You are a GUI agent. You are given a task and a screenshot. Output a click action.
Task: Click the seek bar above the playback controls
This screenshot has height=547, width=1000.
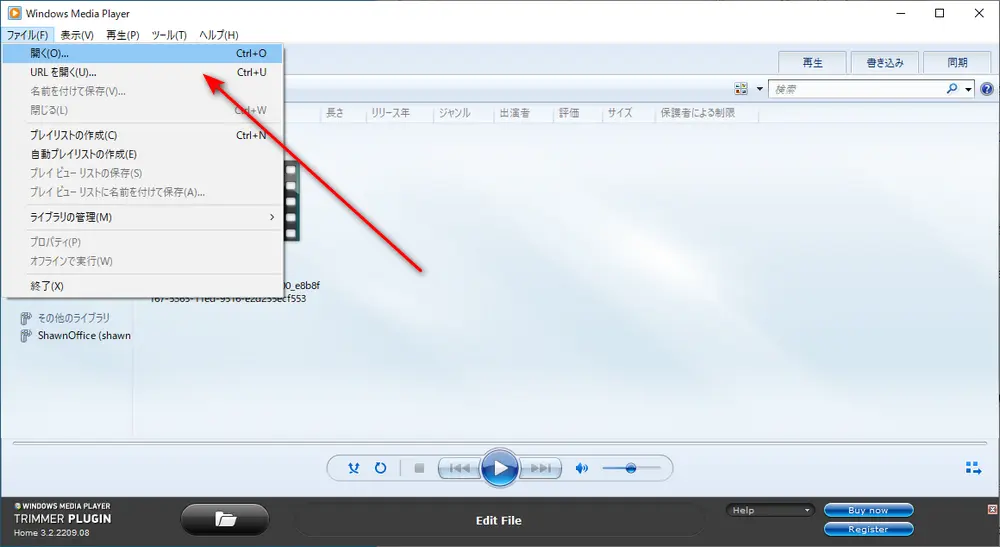[499, 442]
